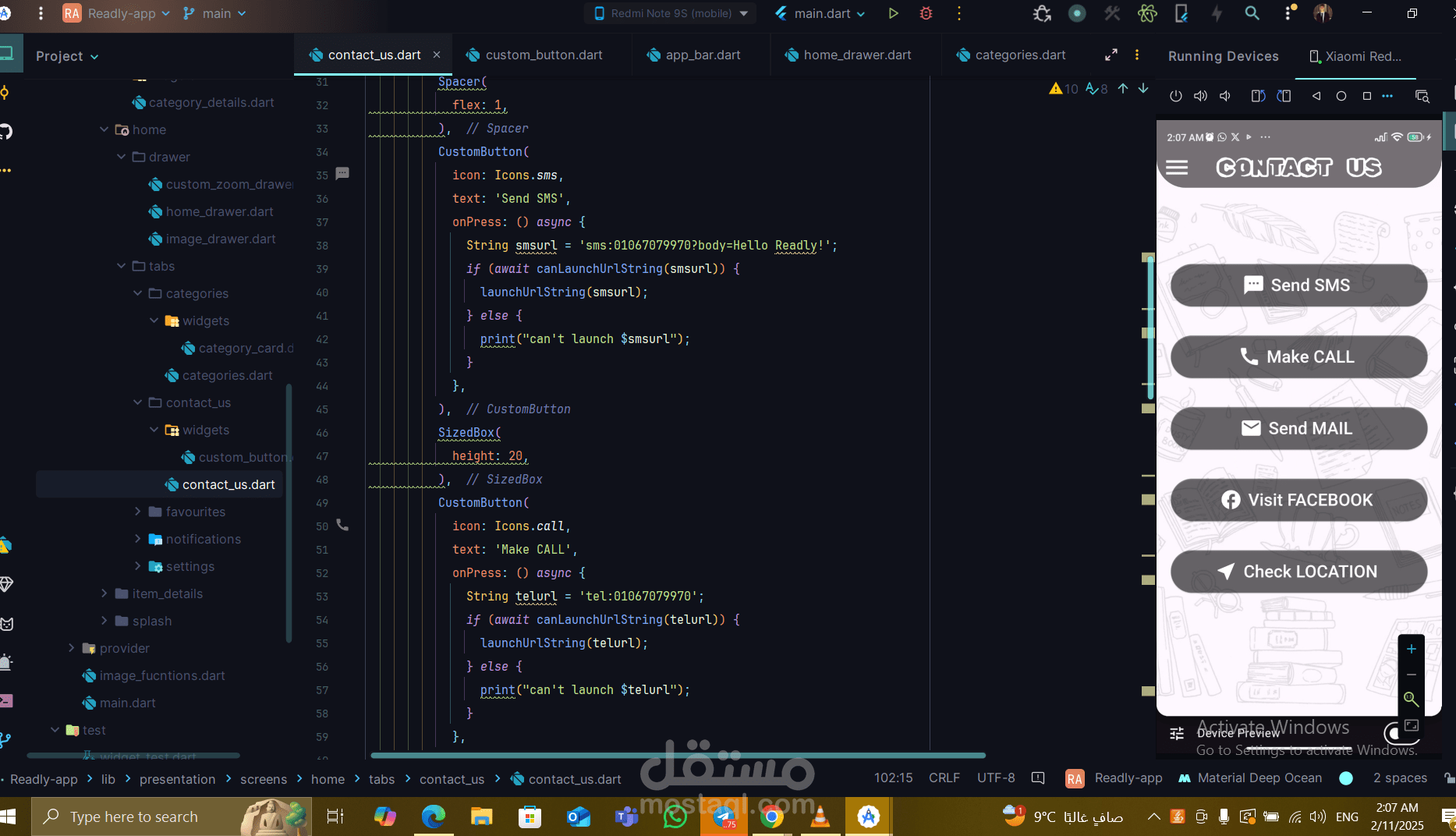The image size is (1456, 836).
Task: Tap the device Overview square icon
Action: point(1366,96)
